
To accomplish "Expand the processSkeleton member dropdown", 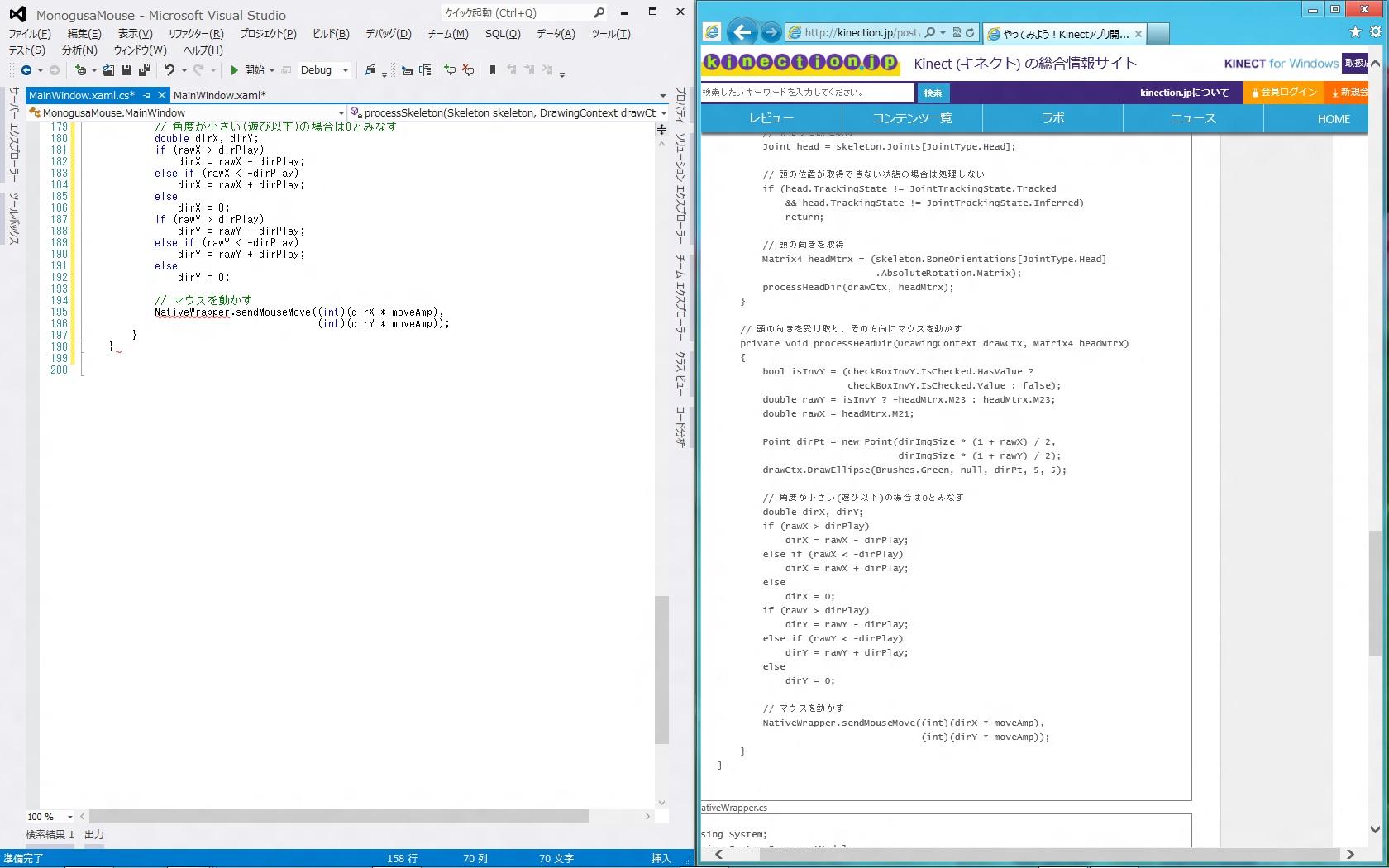I will pyautogui.click(x=663, y=113).
